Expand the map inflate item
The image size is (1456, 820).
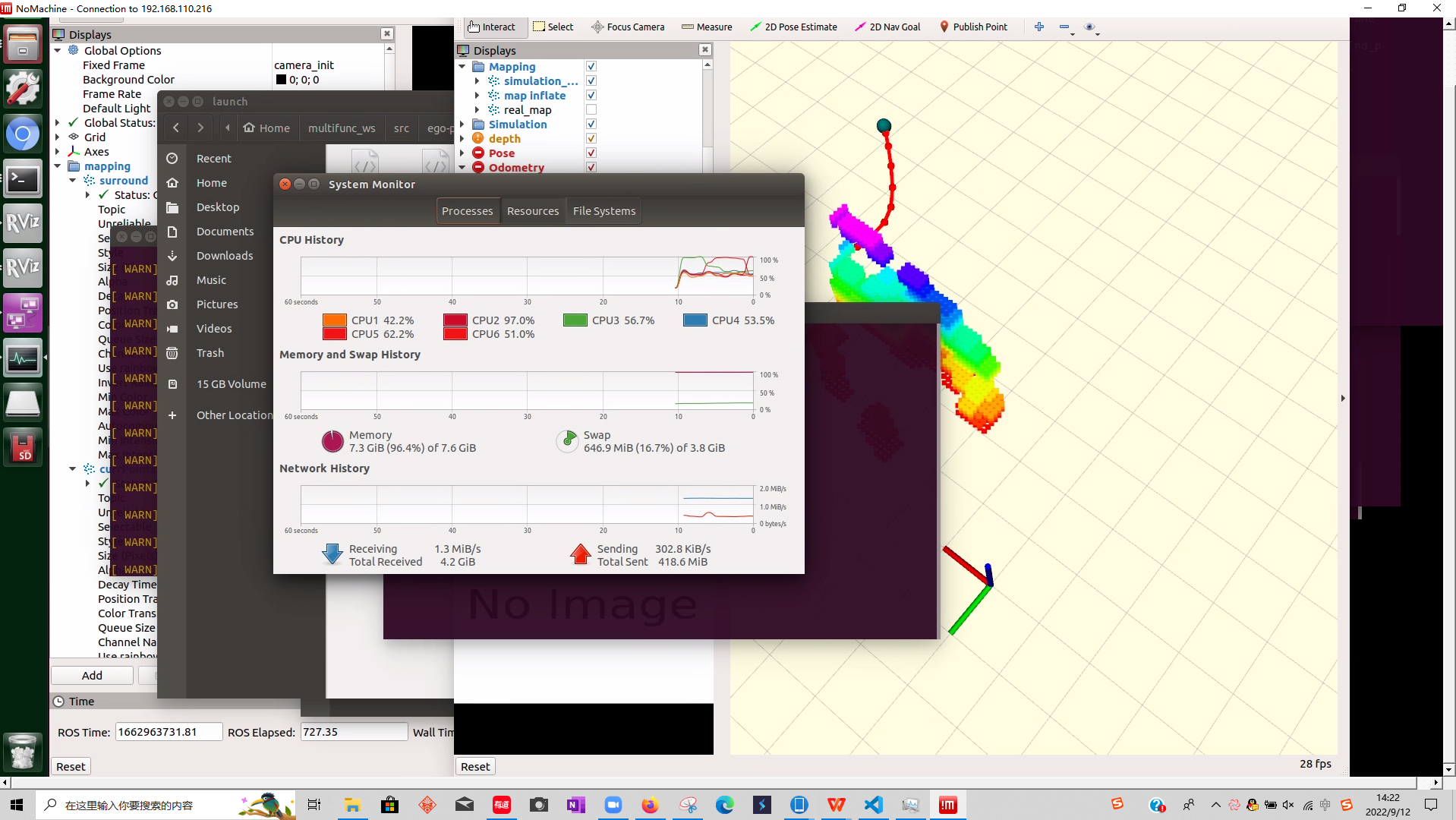click(477, 95)
